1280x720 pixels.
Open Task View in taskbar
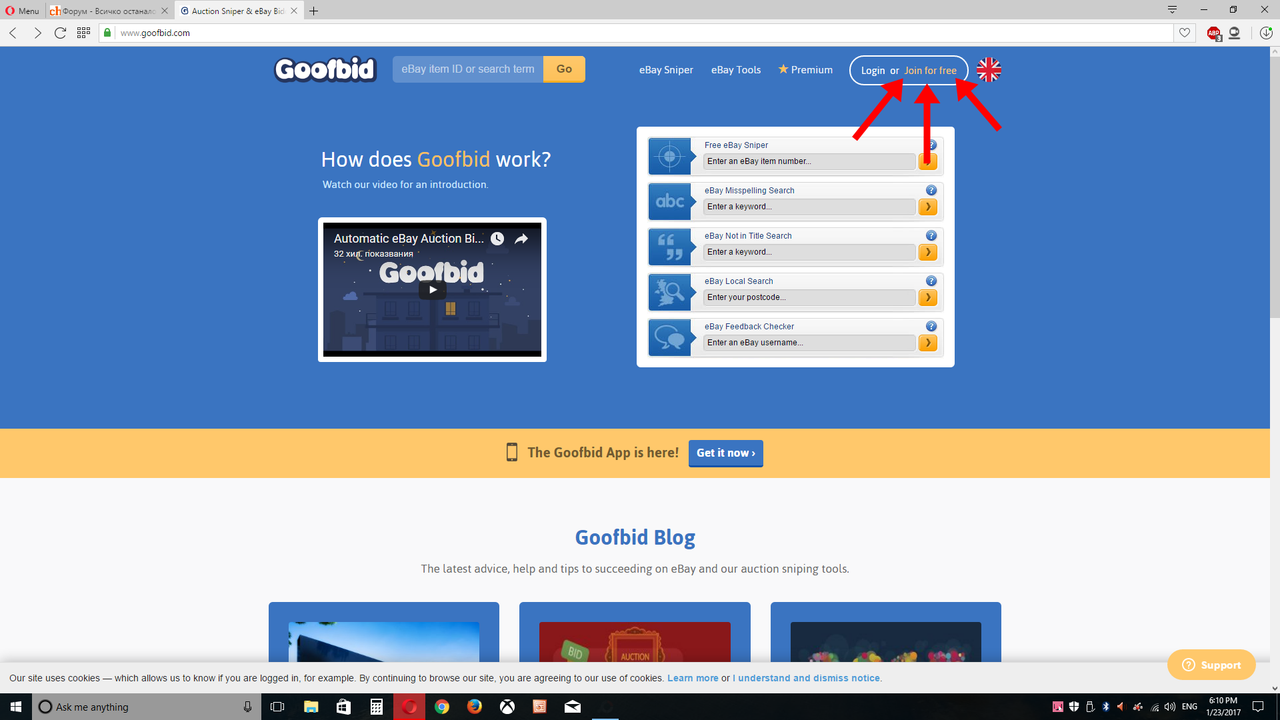[278, 707]
